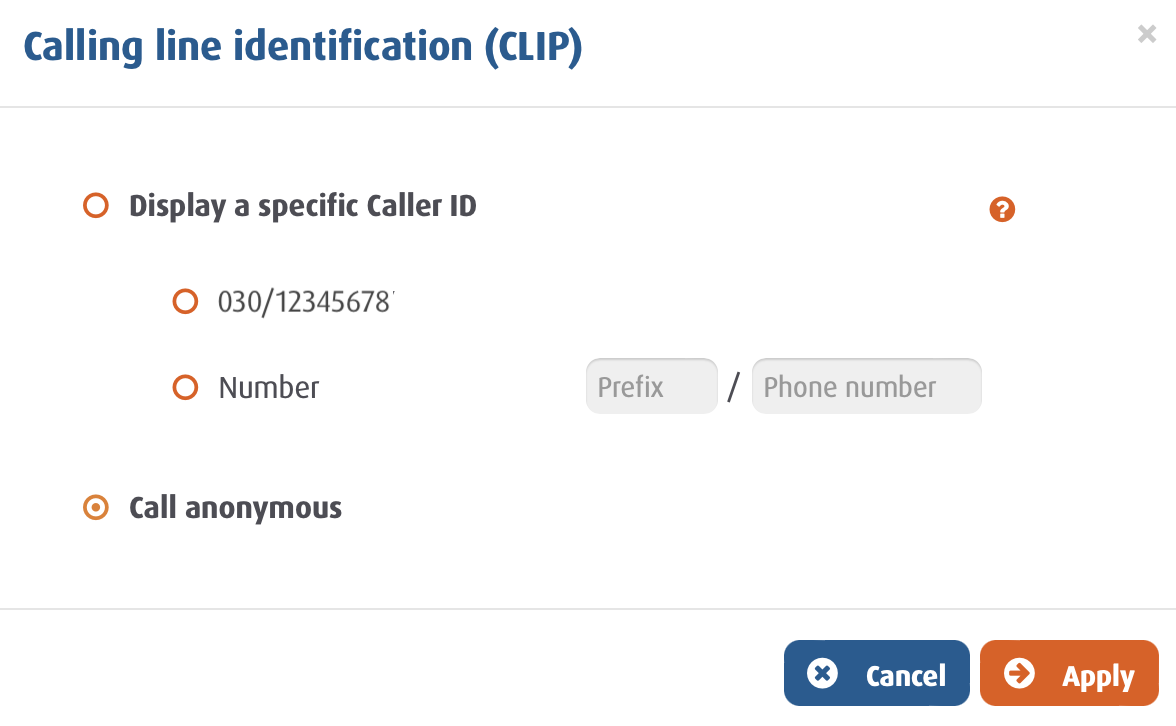The width and height of the screenshot is (1176, 726).
Task: Enable the 'Call anonymous' radio option
Action: (x=95, y=508)
